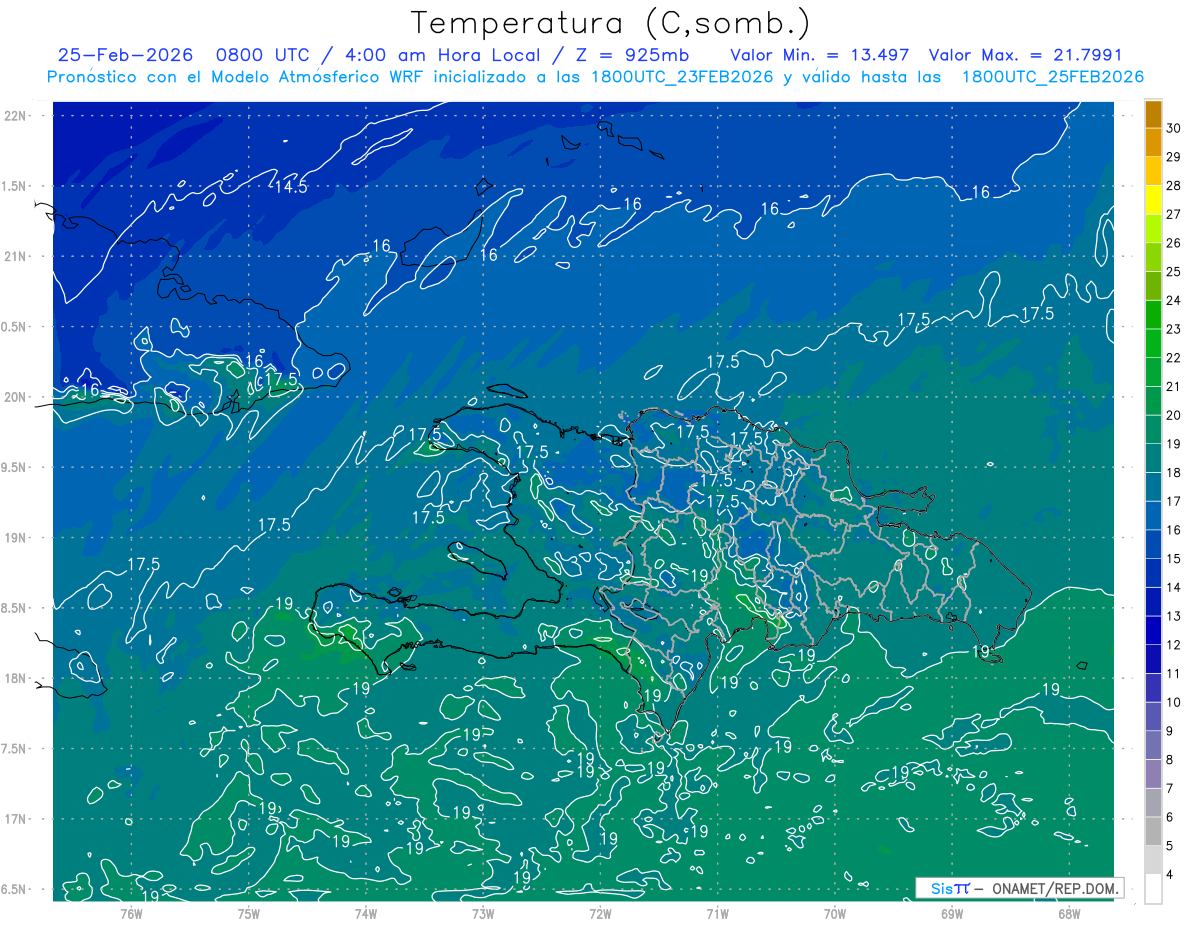1200x927 pixels.
Task: Pick the green swatch between colorbar 21 and 22
Action: click(x=1153, y=372)
